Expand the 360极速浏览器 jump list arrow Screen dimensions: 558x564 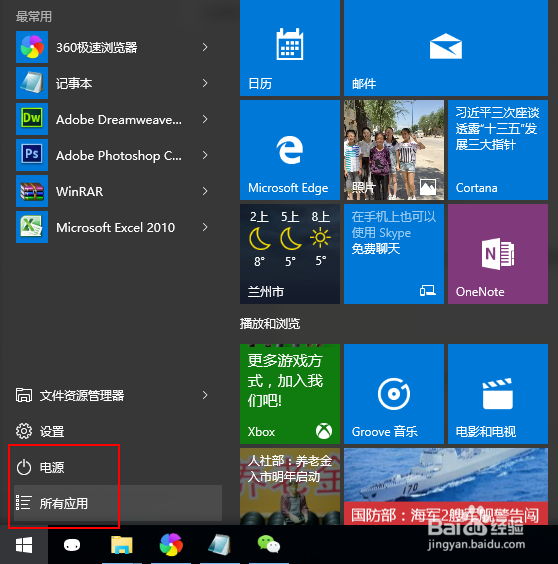tap(205, 47)
